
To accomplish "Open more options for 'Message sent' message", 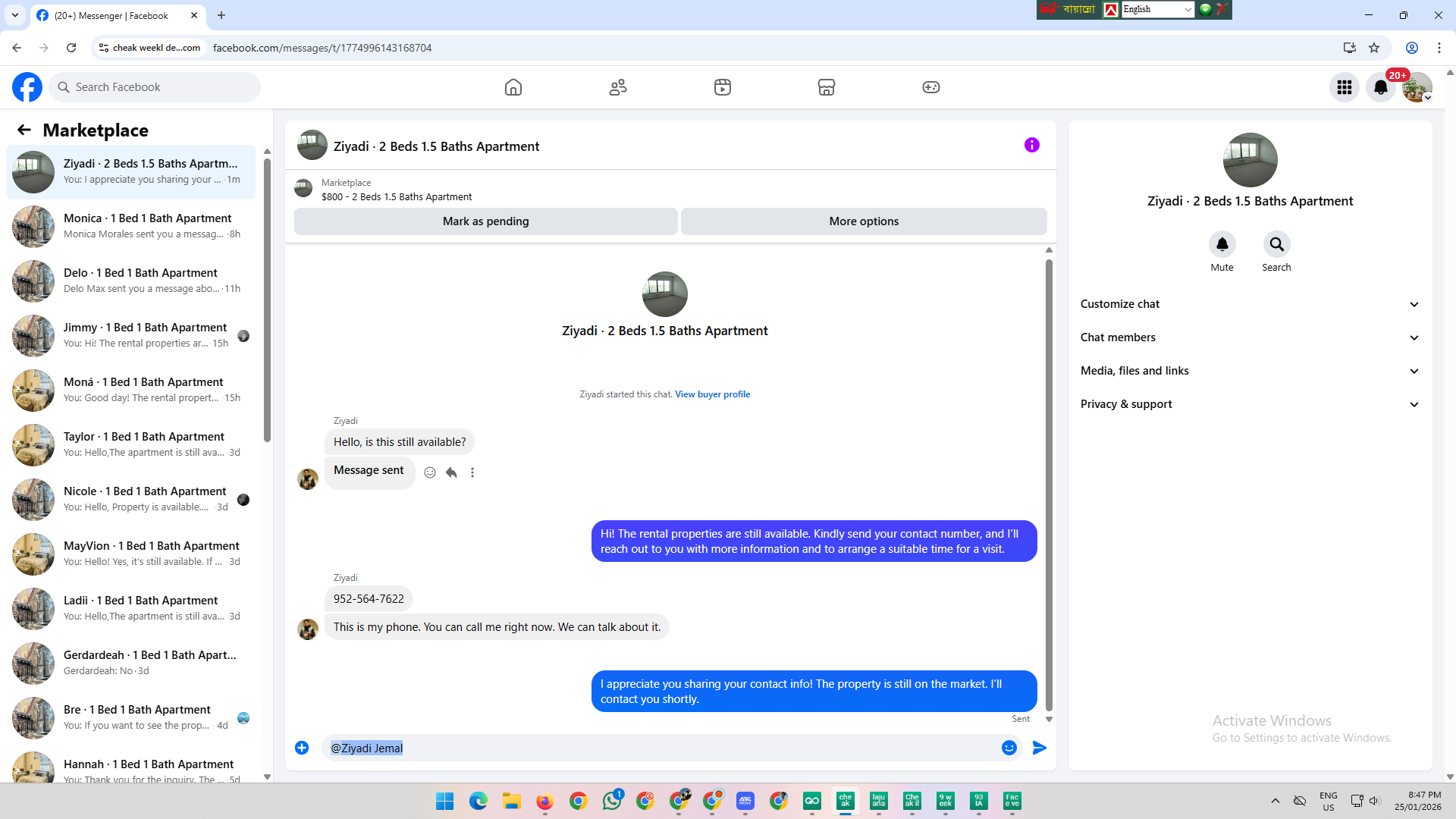I will coord(472,472).
